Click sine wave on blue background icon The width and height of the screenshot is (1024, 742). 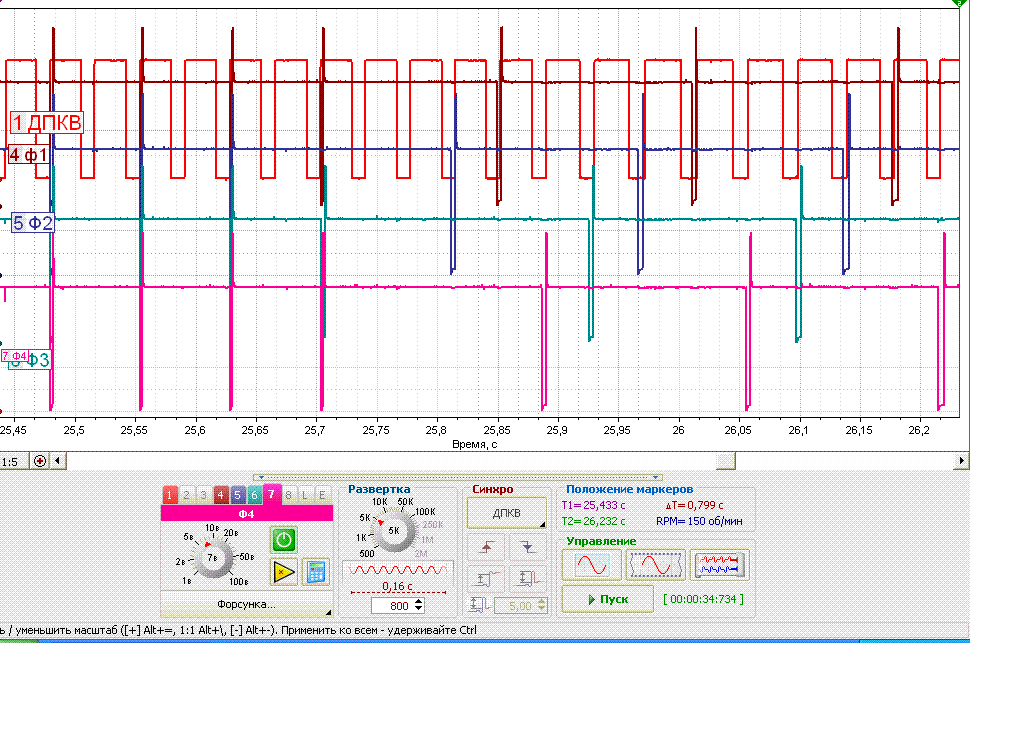pyautogui.click(x=592, y=565)
